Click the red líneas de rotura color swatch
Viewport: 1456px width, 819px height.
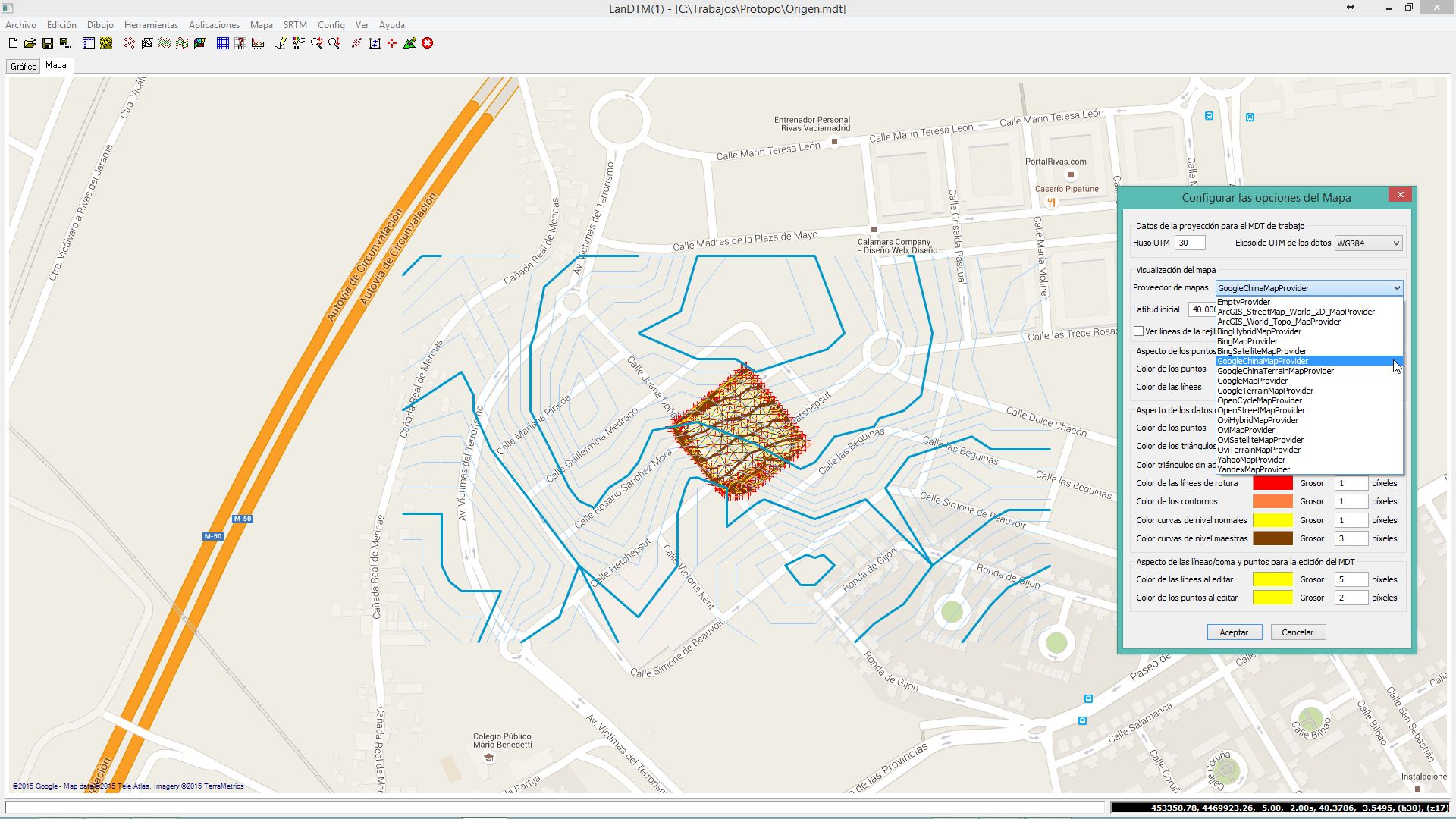point(1272,483)
